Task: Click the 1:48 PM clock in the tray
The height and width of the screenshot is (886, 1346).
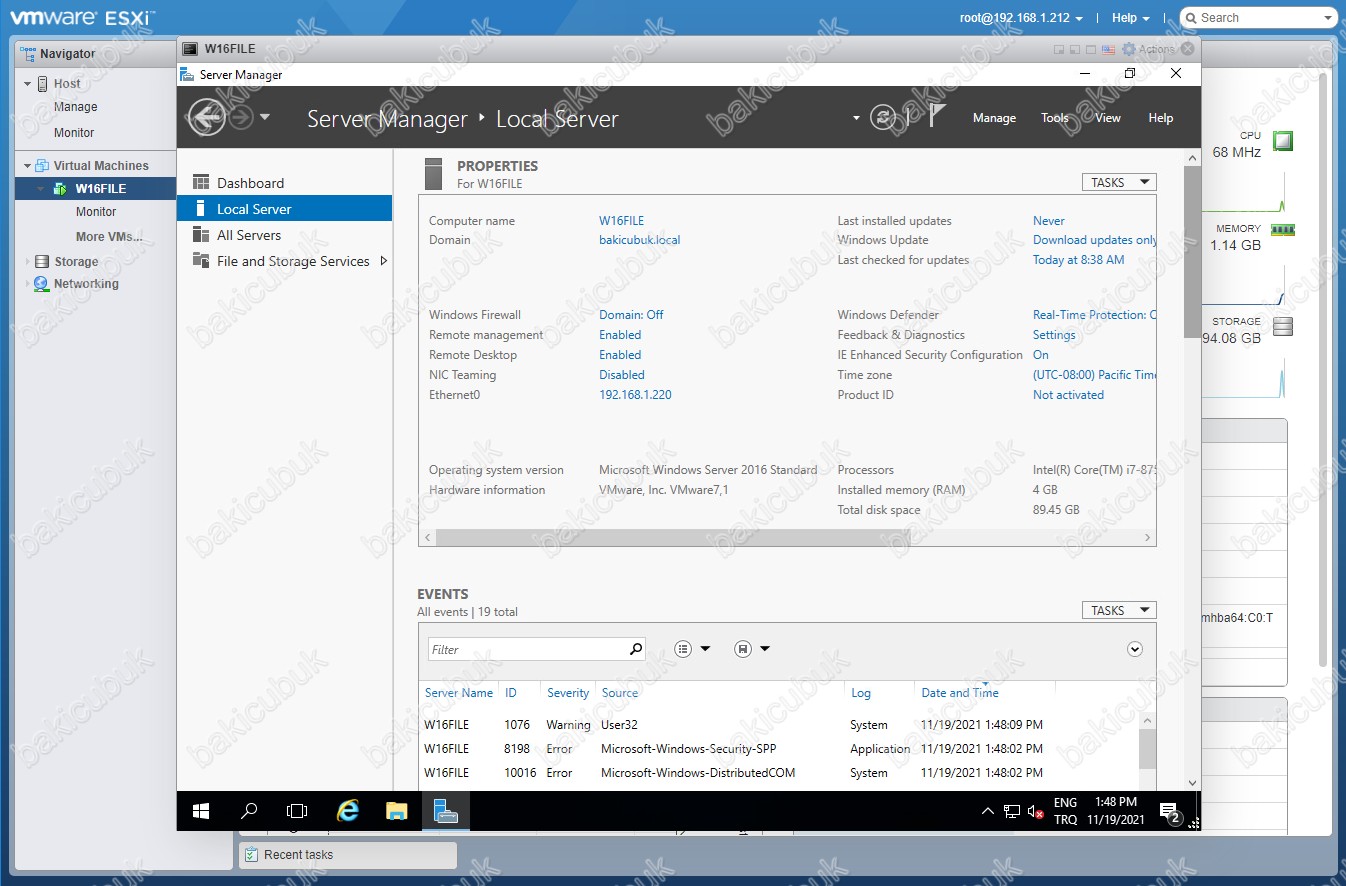Action: (1116, 803)
